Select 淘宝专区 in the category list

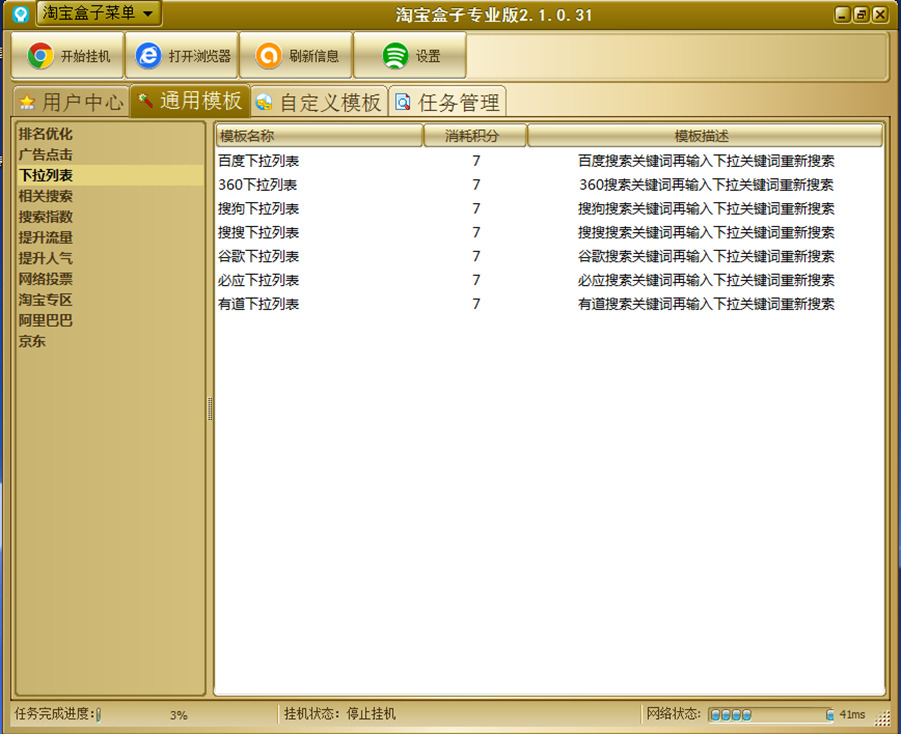110,299
